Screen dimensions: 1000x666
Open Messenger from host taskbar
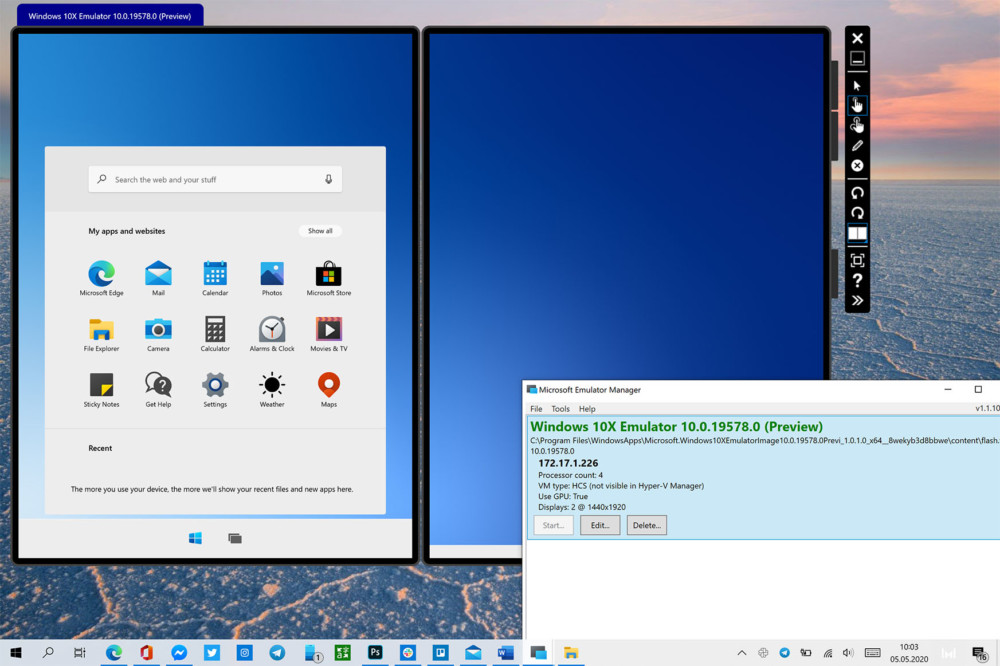[x=179, y=653]
